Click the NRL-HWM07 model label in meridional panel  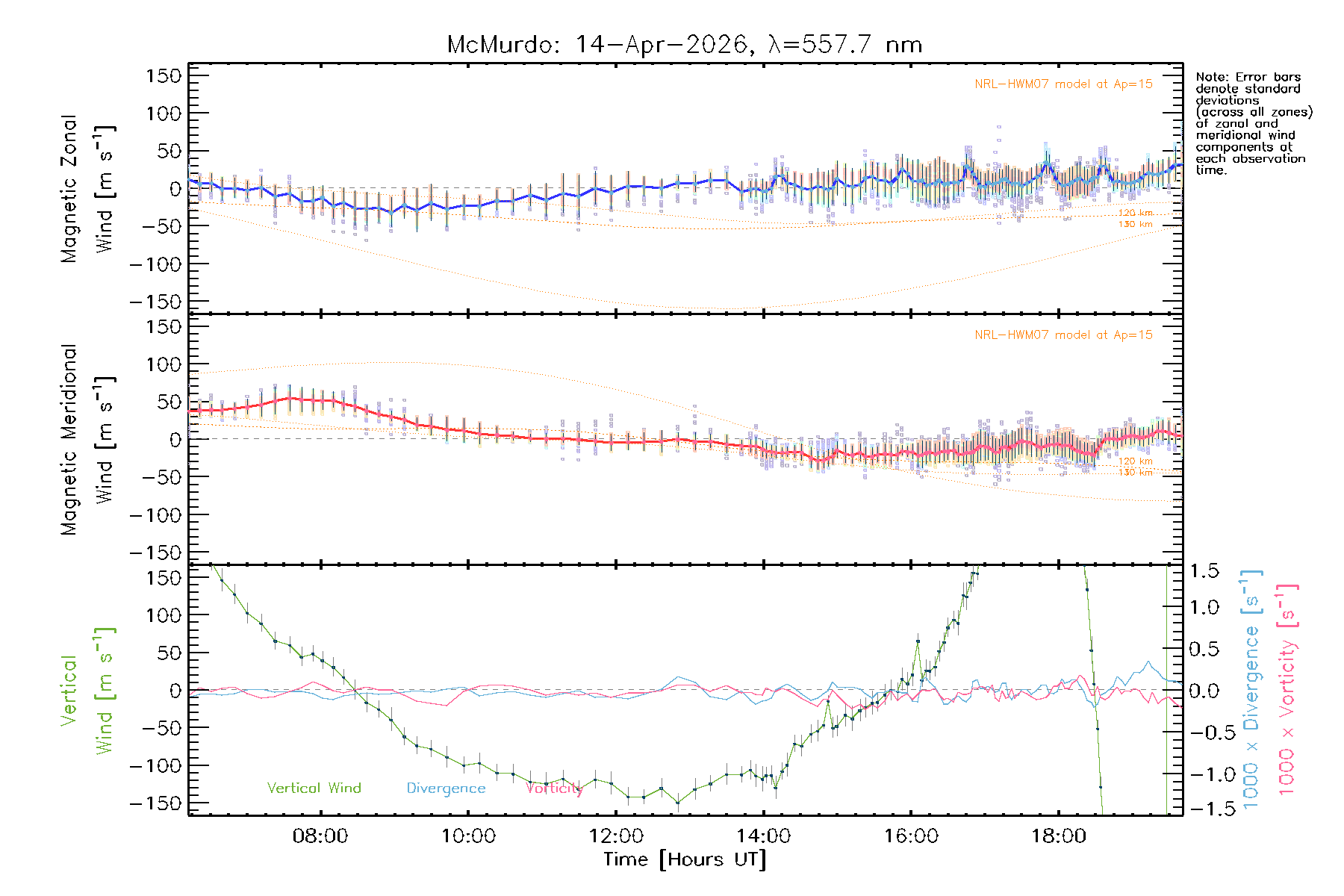tap(1063, 335)
